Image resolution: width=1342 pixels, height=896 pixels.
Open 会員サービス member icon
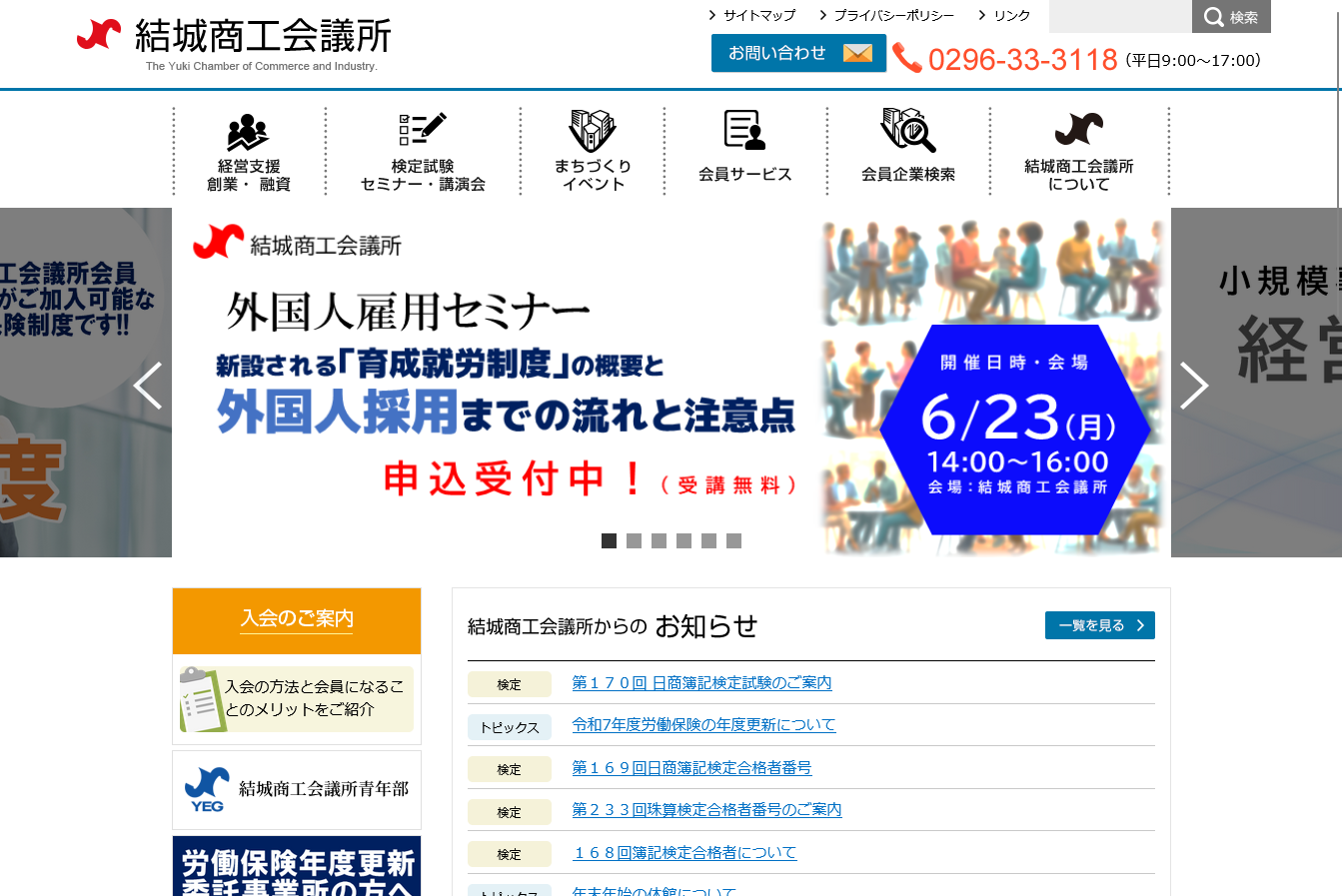point(744,131)
